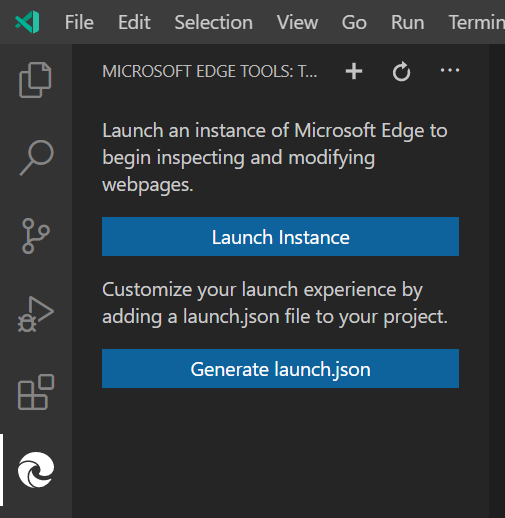505x518 pixels.
Task: Click the plus icon in the Targets header
Action: 354,71
